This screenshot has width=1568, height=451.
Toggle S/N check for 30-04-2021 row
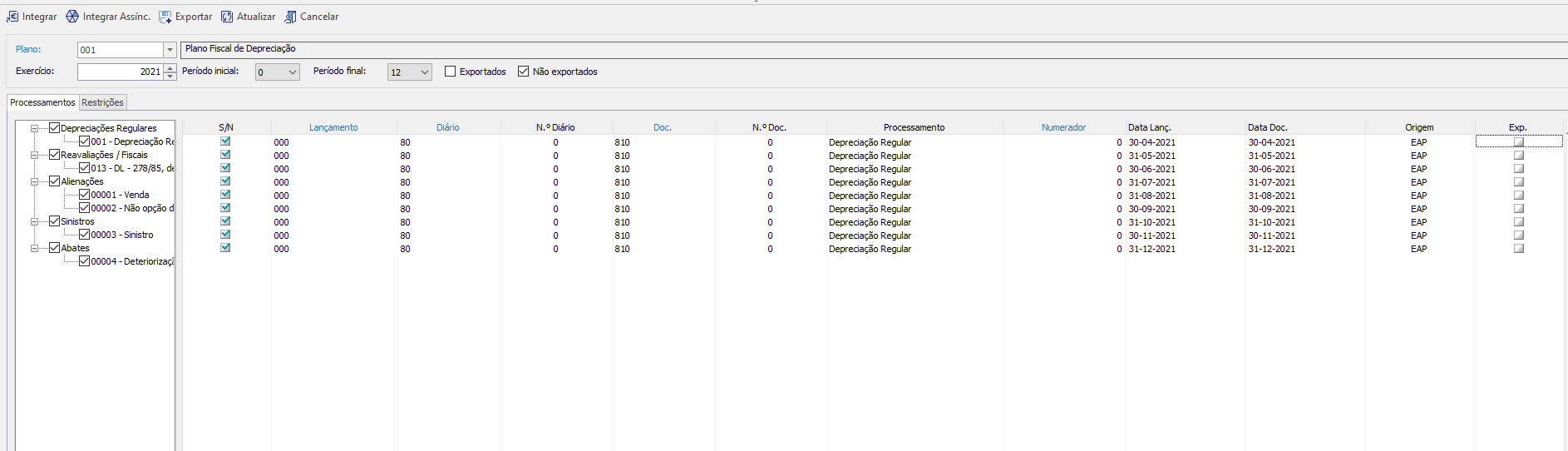click(225, 141)
